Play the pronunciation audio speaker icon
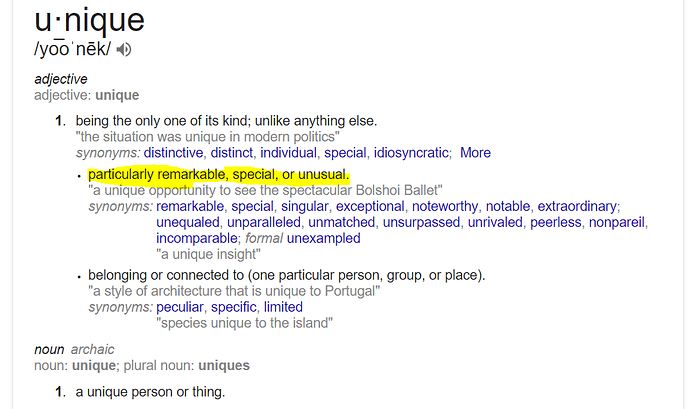690x409 pixels. point(124,49)
